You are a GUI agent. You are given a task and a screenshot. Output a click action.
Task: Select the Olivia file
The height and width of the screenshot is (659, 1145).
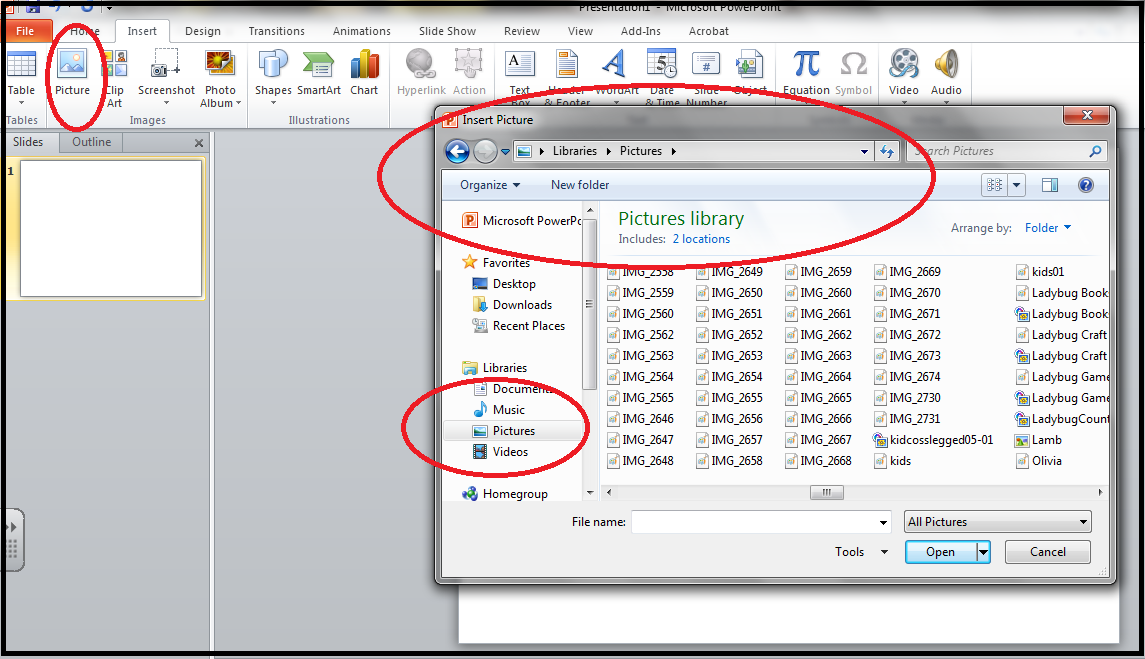[1038, 461]
